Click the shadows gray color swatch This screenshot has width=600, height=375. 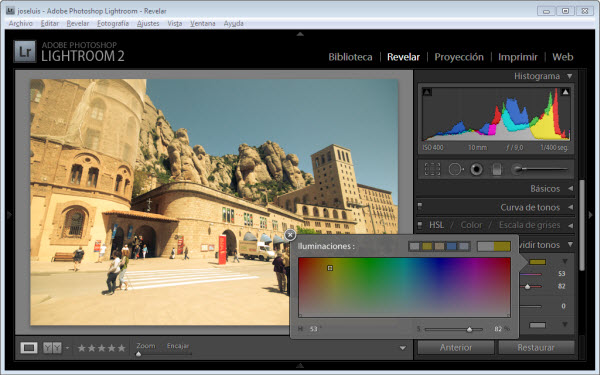(x=537, y=325)
